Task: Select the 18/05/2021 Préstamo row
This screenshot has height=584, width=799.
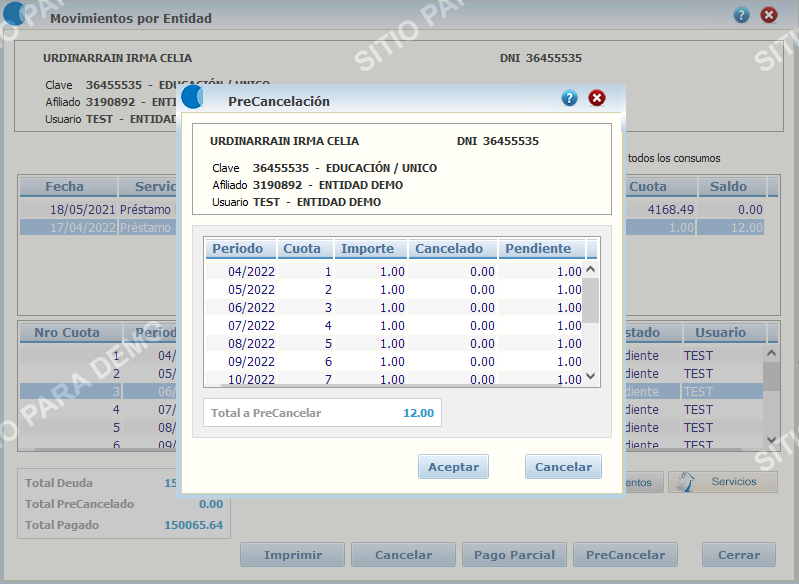Action: [98, 209]
